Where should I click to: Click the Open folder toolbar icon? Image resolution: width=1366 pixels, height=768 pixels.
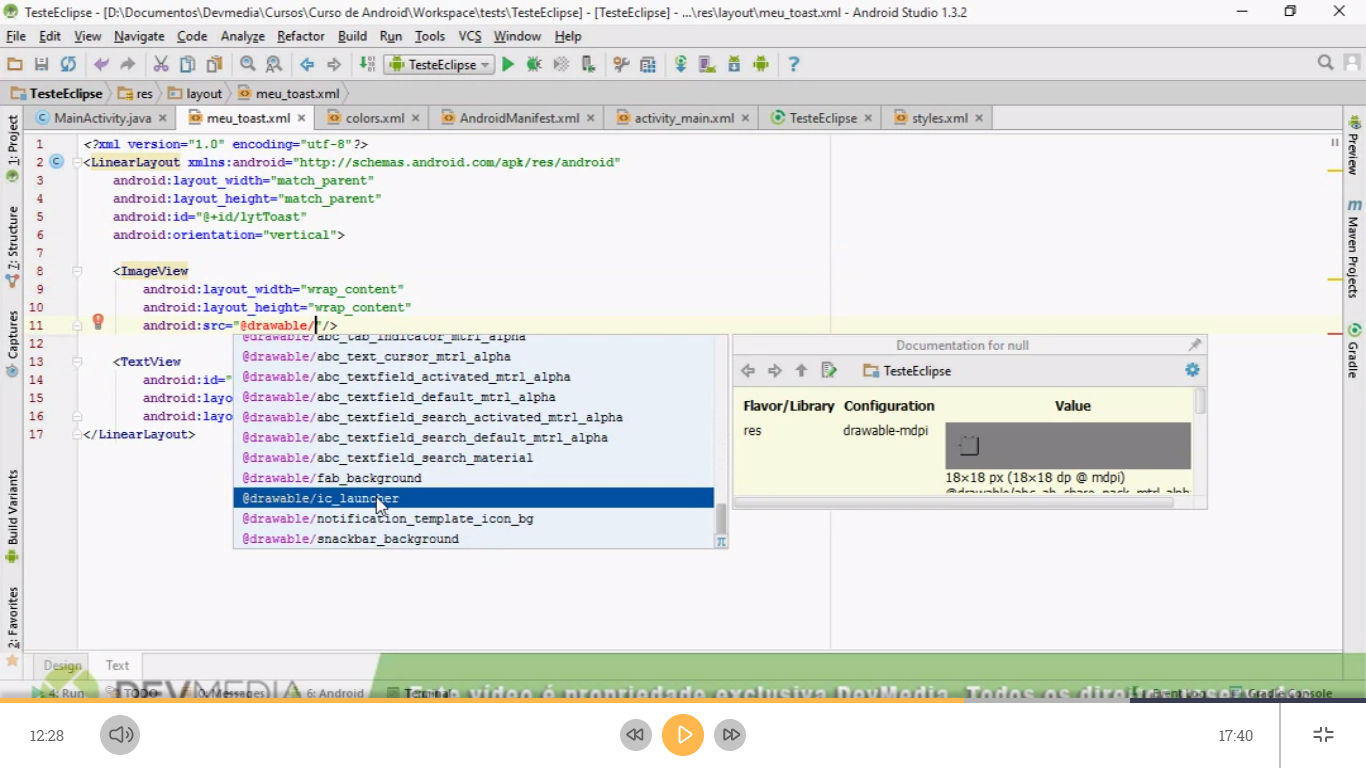coord(15,64)
